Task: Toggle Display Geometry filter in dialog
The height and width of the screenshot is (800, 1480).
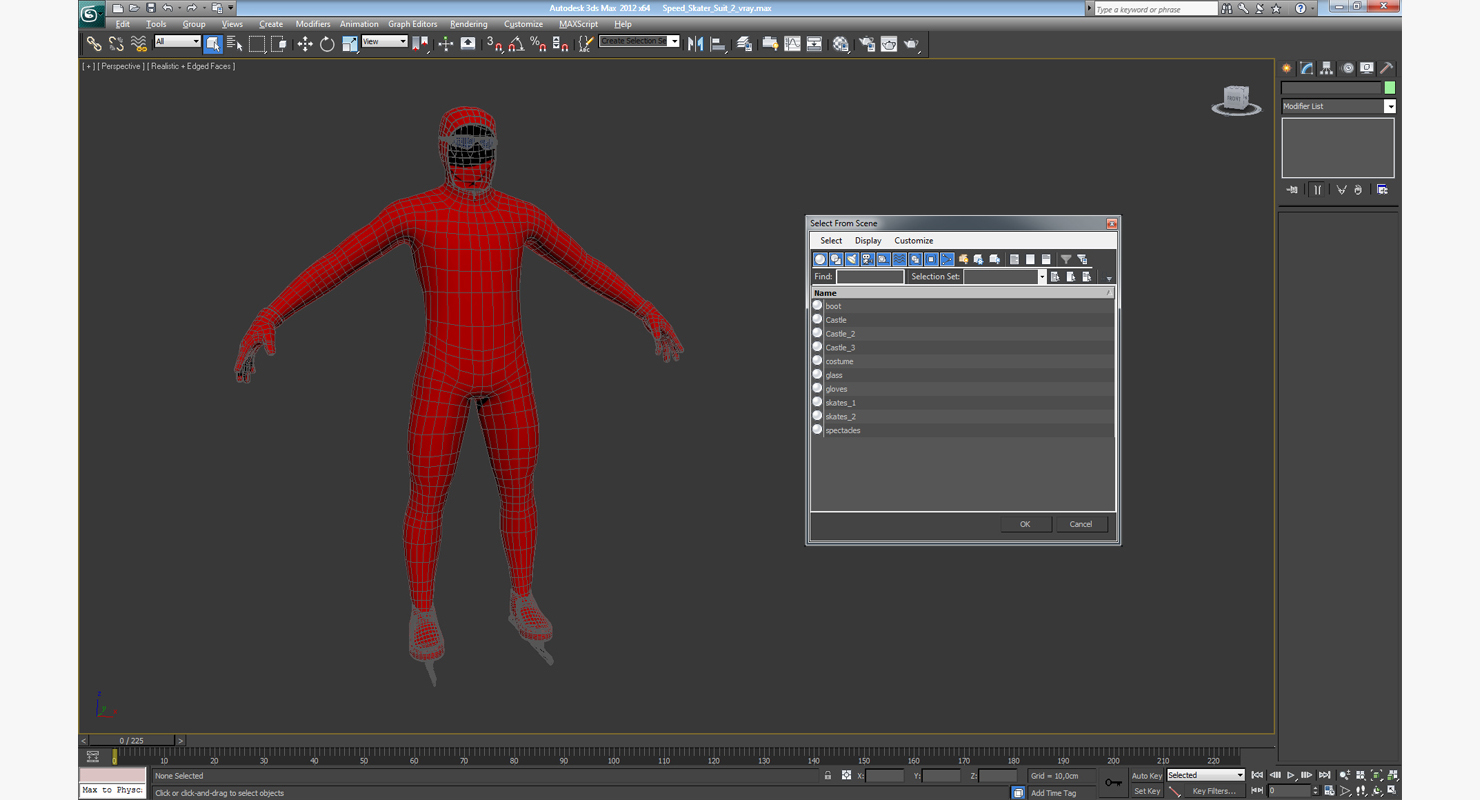Action: point(820,260)
